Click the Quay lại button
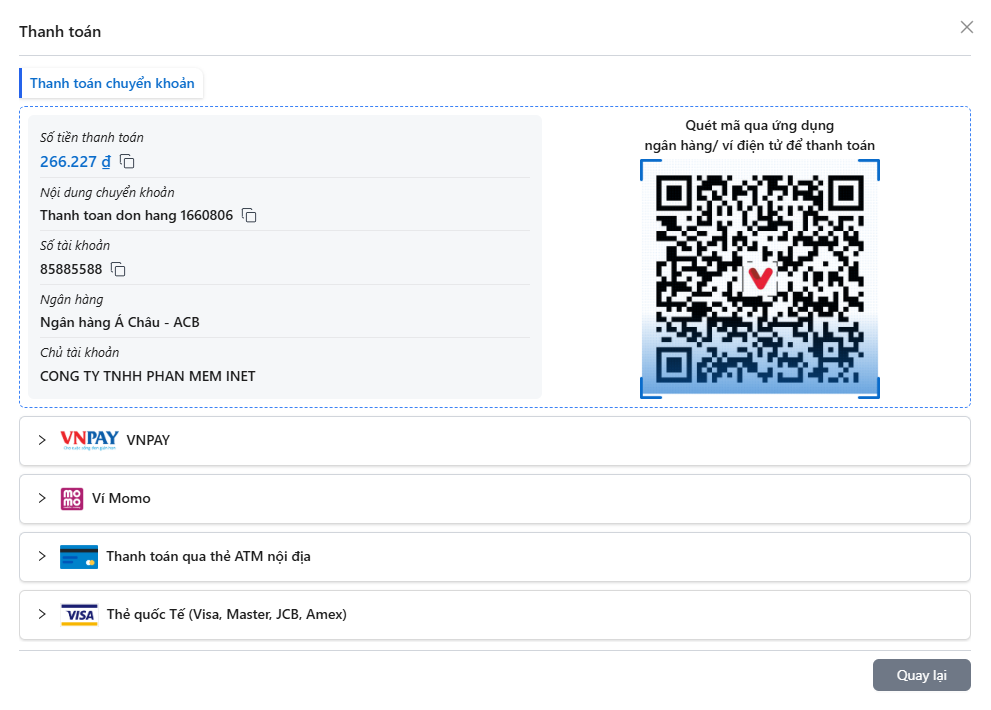Image resolution: width=991 pixels, height=710 pixels. tap(921, 675)
